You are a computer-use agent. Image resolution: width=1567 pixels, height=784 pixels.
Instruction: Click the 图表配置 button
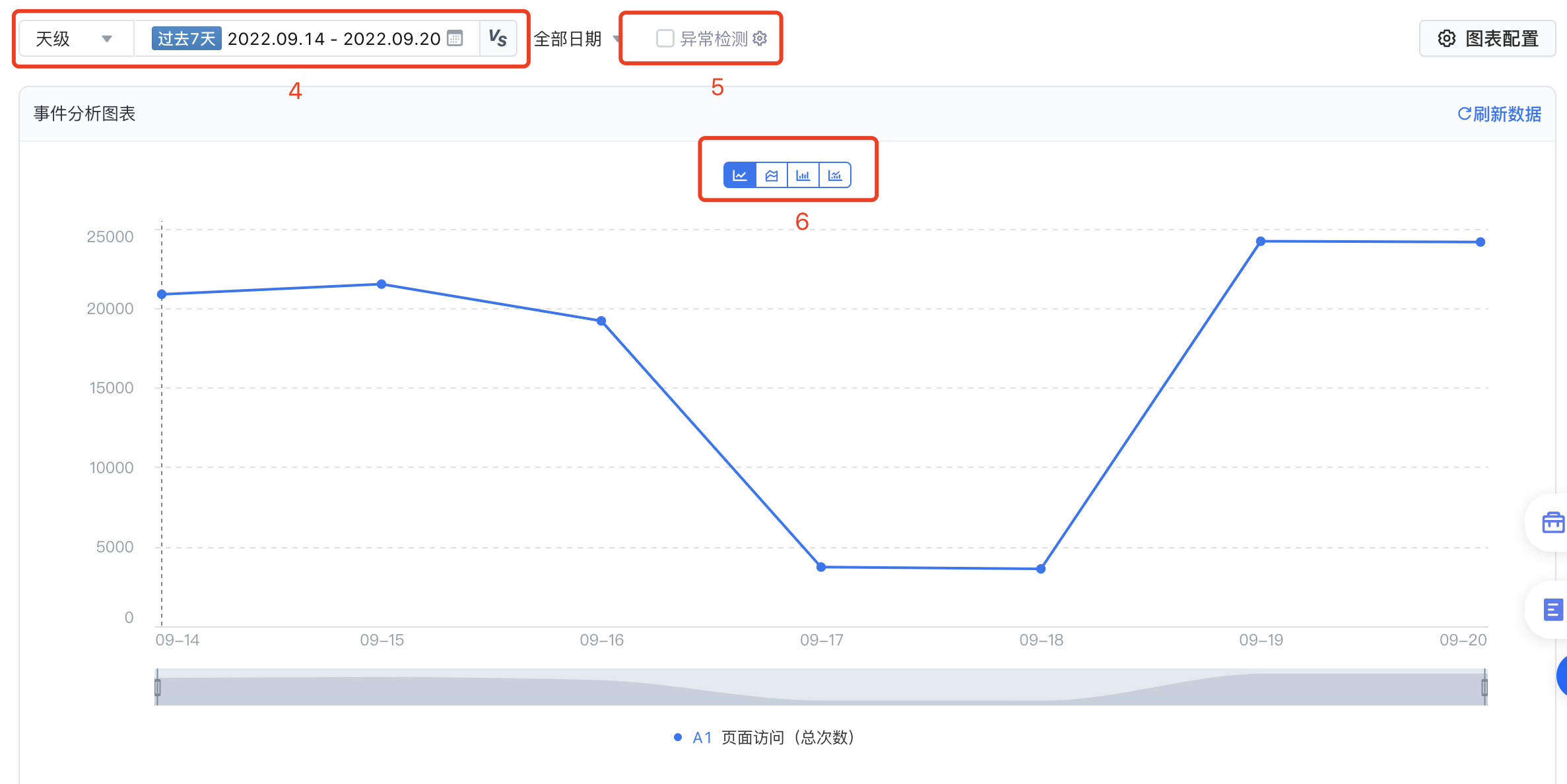pos(1488,38)
